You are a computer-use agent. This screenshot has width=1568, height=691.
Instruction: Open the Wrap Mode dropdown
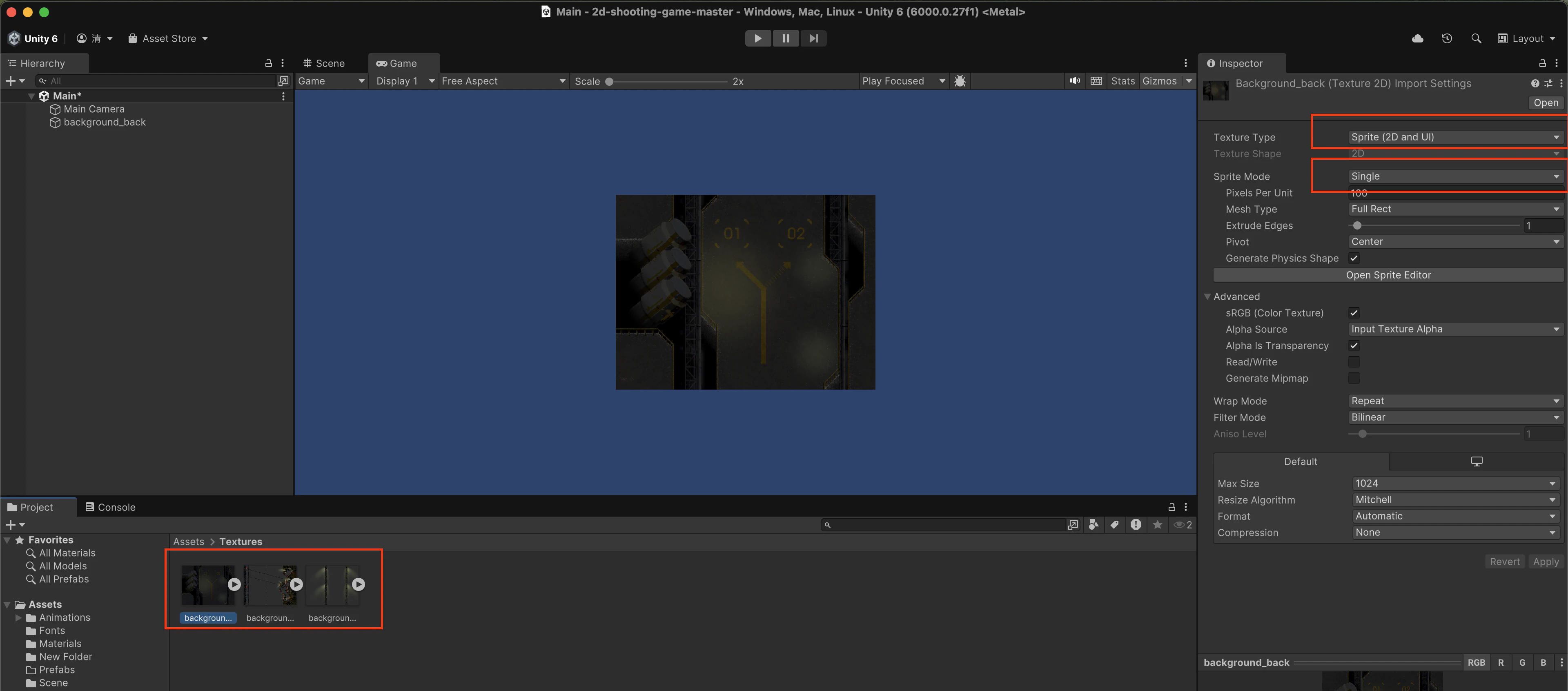point(1456,401)
